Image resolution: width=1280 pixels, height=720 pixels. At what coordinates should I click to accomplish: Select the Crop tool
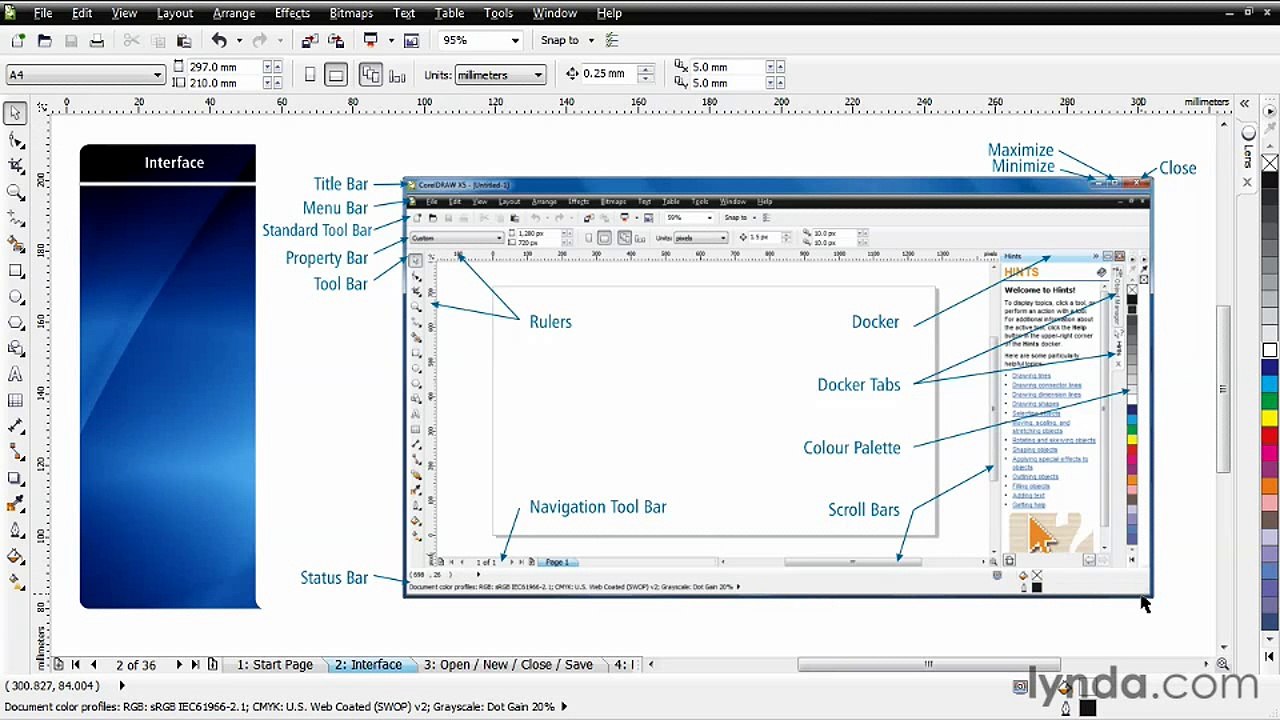pyautogui.click(x=16, y=166)
